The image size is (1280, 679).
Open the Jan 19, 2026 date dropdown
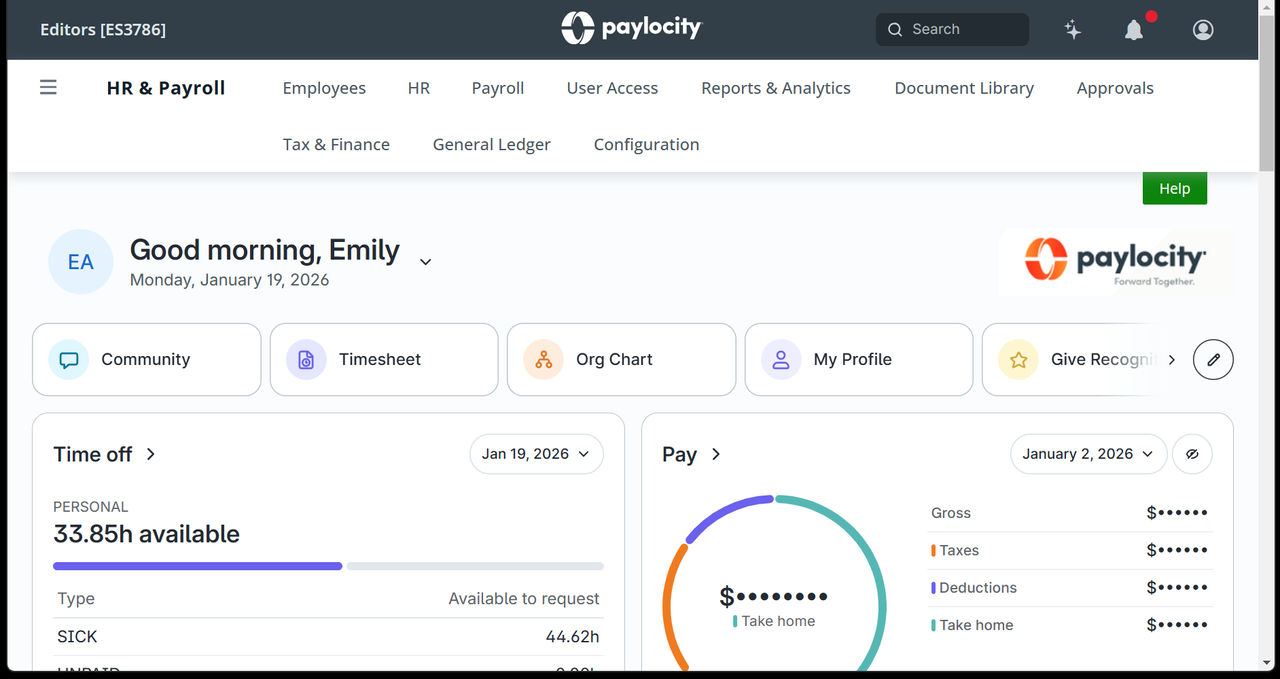click(536, 454)
